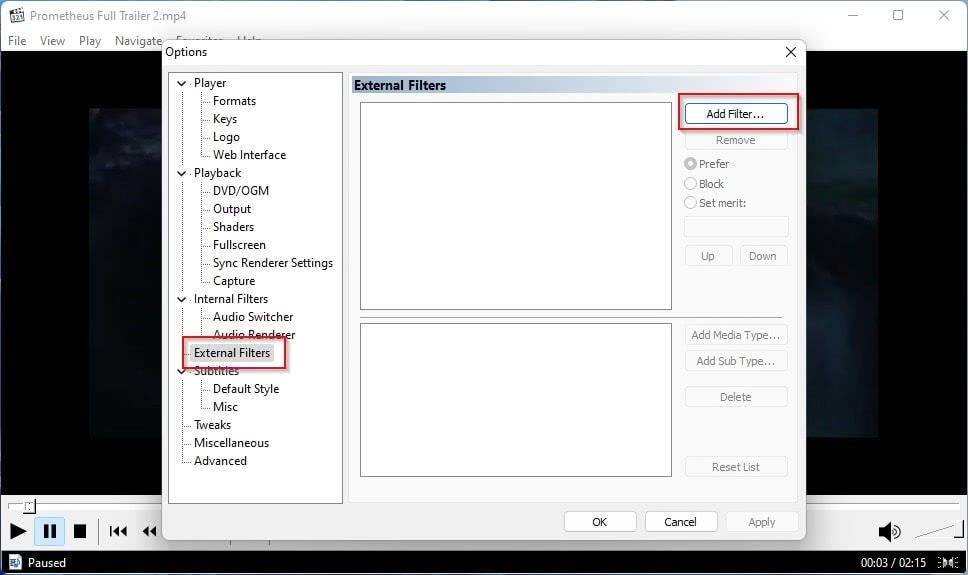Click Add Media Type button
The image size is (968, 575).
pos(736,335)
